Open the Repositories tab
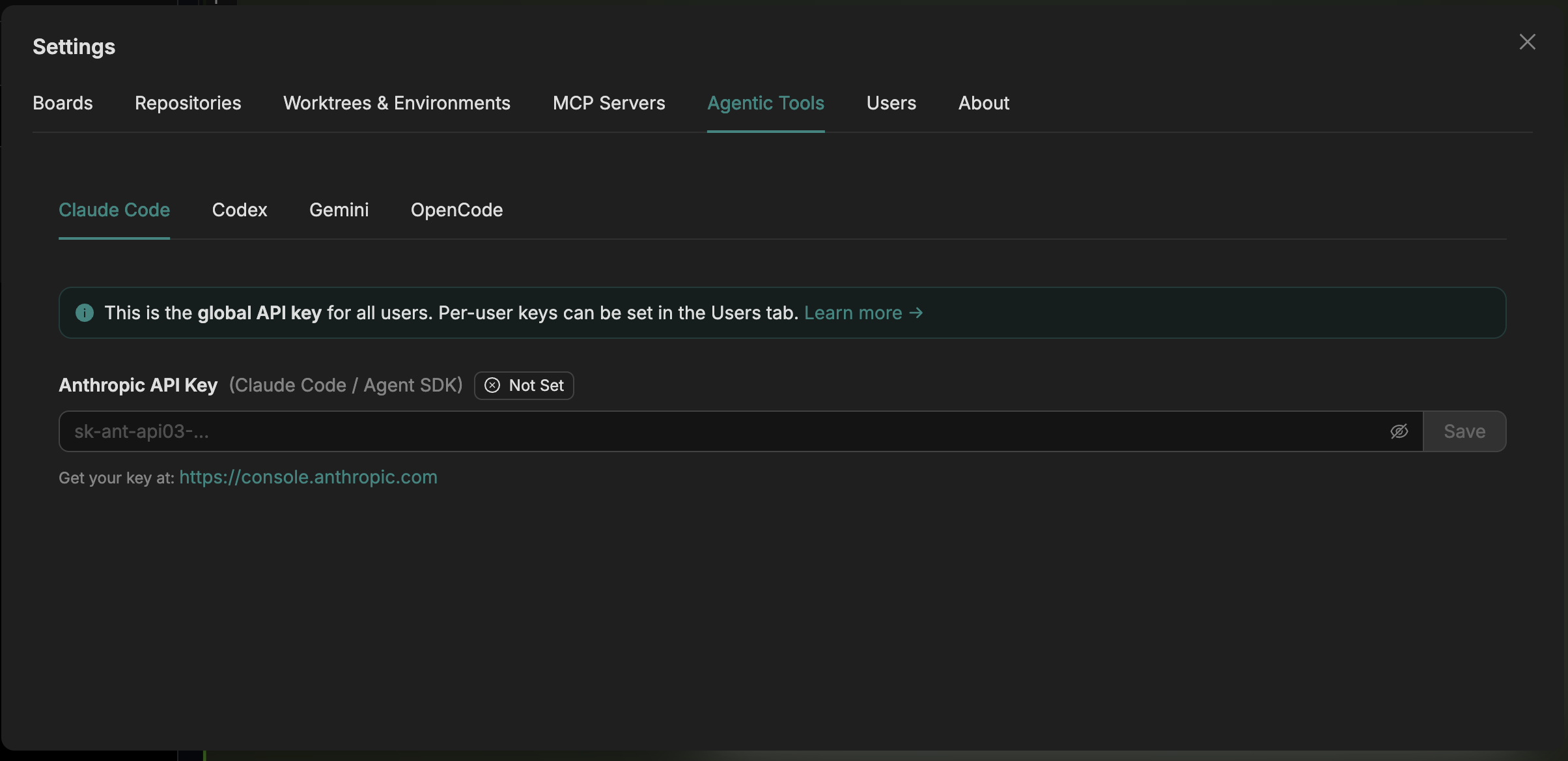Screen dimensions: 1568x761 pyautogui.click(x=188, y=103)
